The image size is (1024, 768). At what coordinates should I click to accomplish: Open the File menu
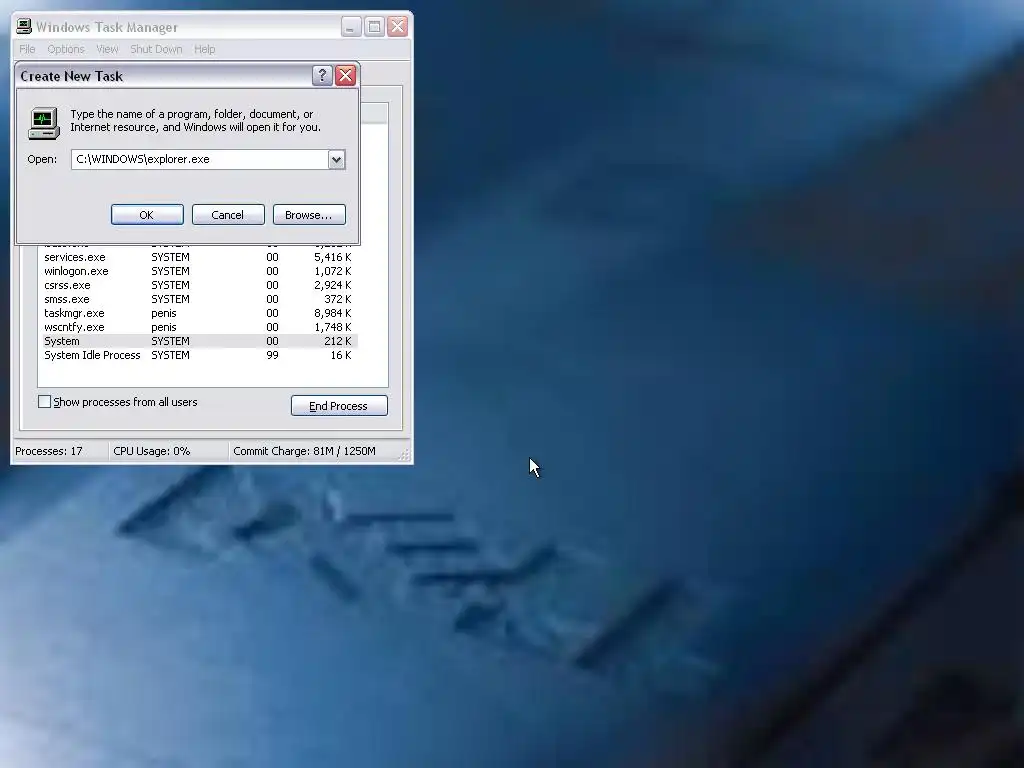[27, 49]
